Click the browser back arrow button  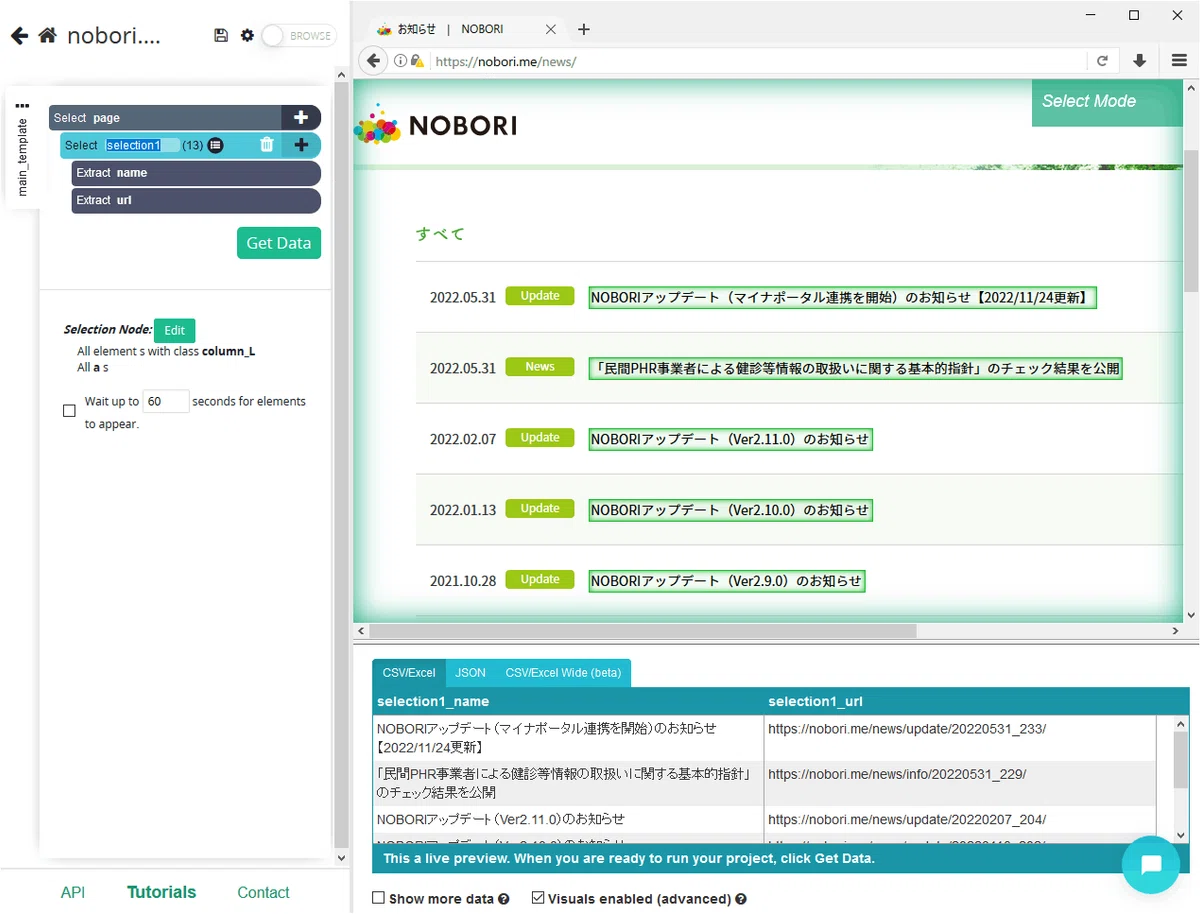click(373, 61)
